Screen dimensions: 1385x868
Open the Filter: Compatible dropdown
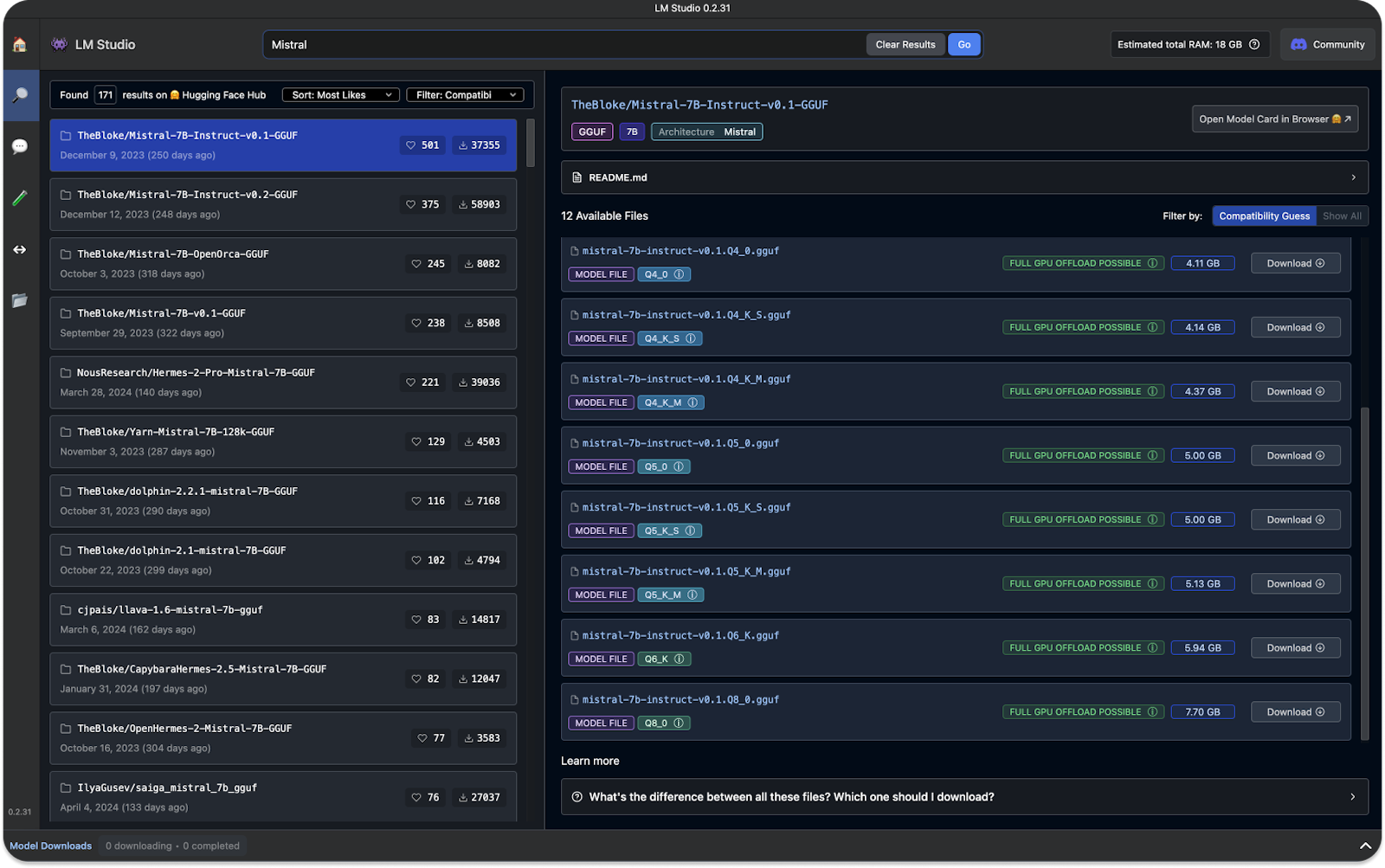(x=465, y=94)
